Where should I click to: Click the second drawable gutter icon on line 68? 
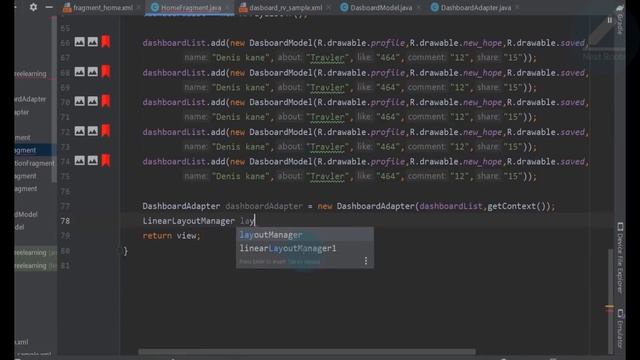93,71
